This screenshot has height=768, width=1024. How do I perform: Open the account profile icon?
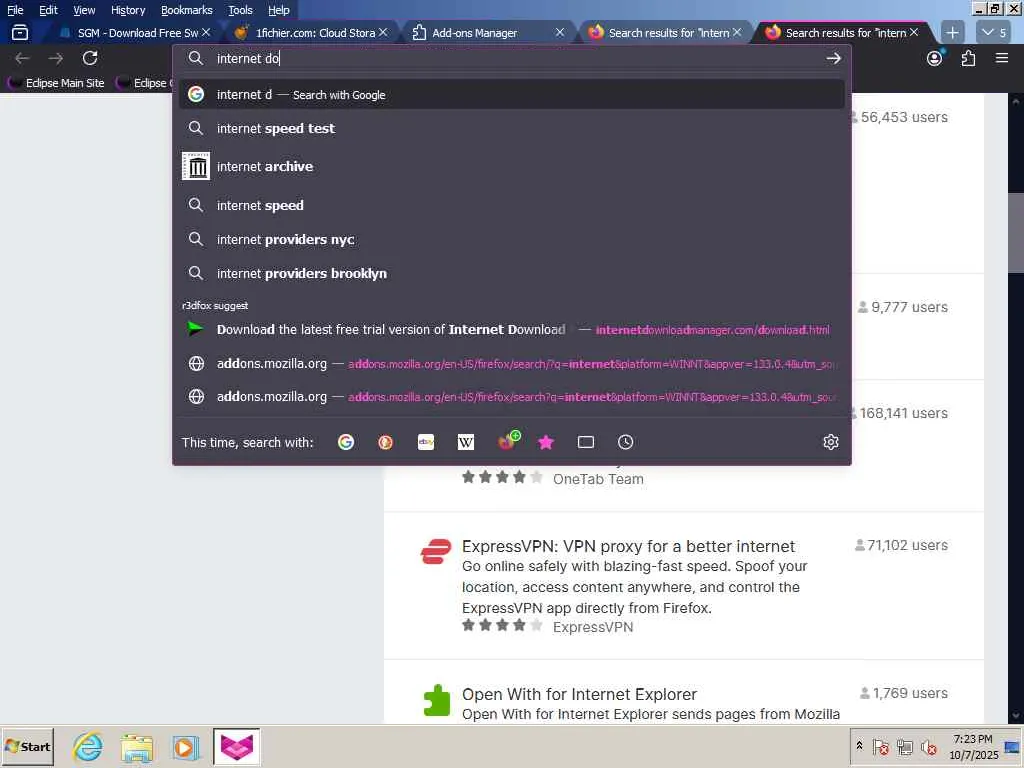point(935,57)
